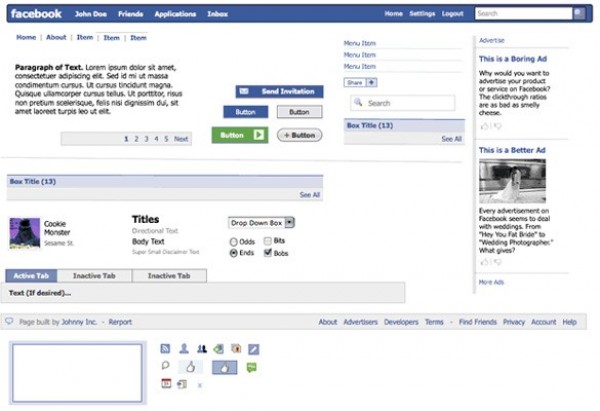Expand the plus button next to Share
The image size is (600, 411).
(371, 82)
